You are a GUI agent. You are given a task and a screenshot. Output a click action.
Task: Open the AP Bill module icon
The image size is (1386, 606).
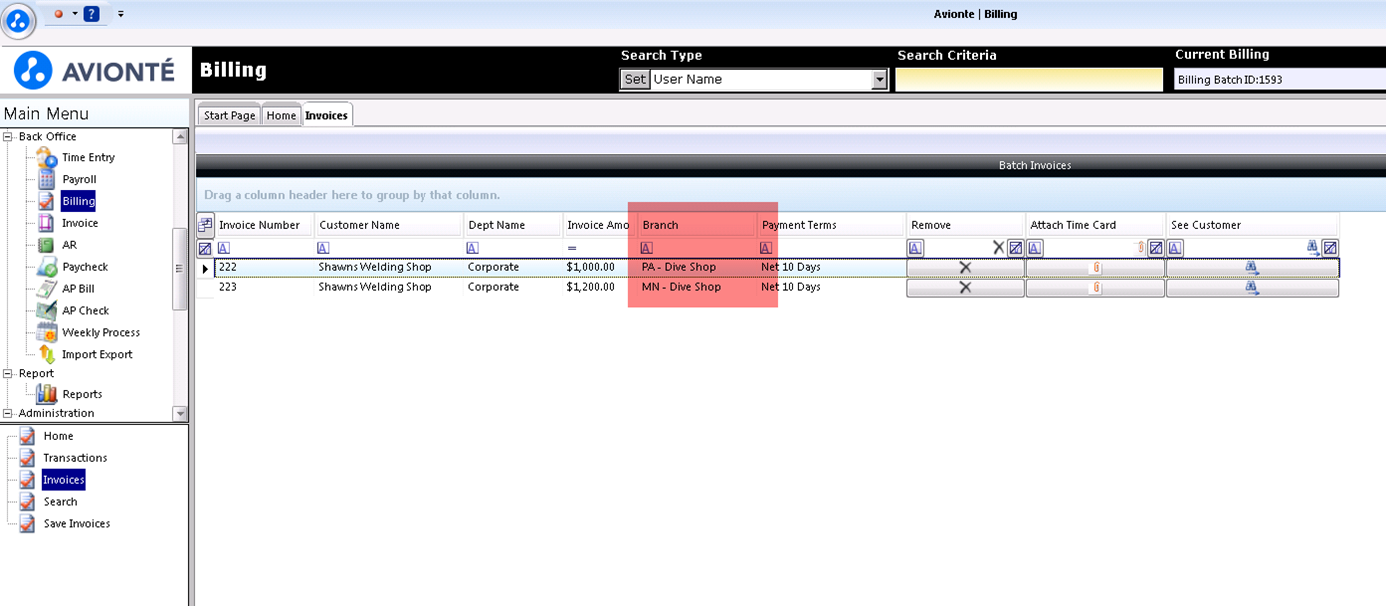point(46,289)
